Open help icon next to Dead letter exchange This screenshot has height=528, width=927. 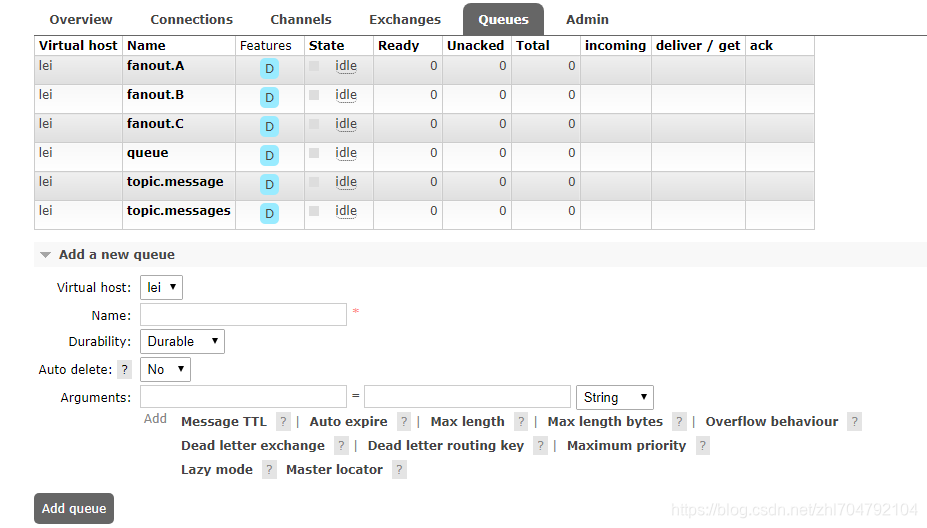point(341,446)
